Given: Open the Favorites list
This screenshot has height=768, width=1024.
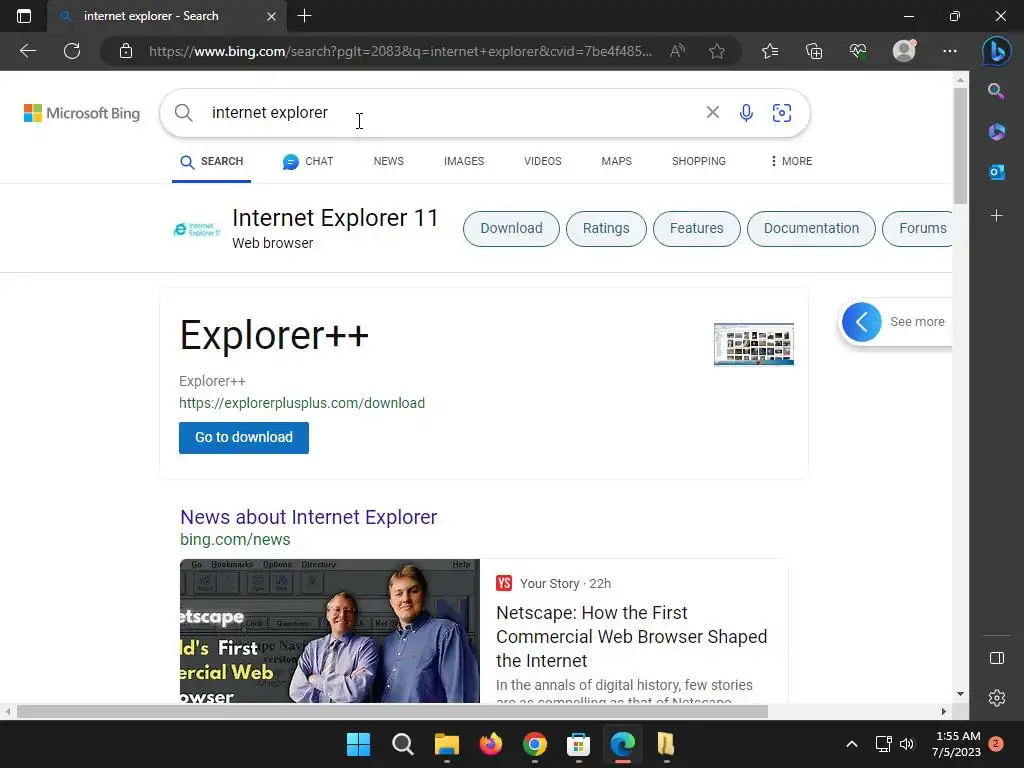Looking at the screenshot, I should pos(770,51).
